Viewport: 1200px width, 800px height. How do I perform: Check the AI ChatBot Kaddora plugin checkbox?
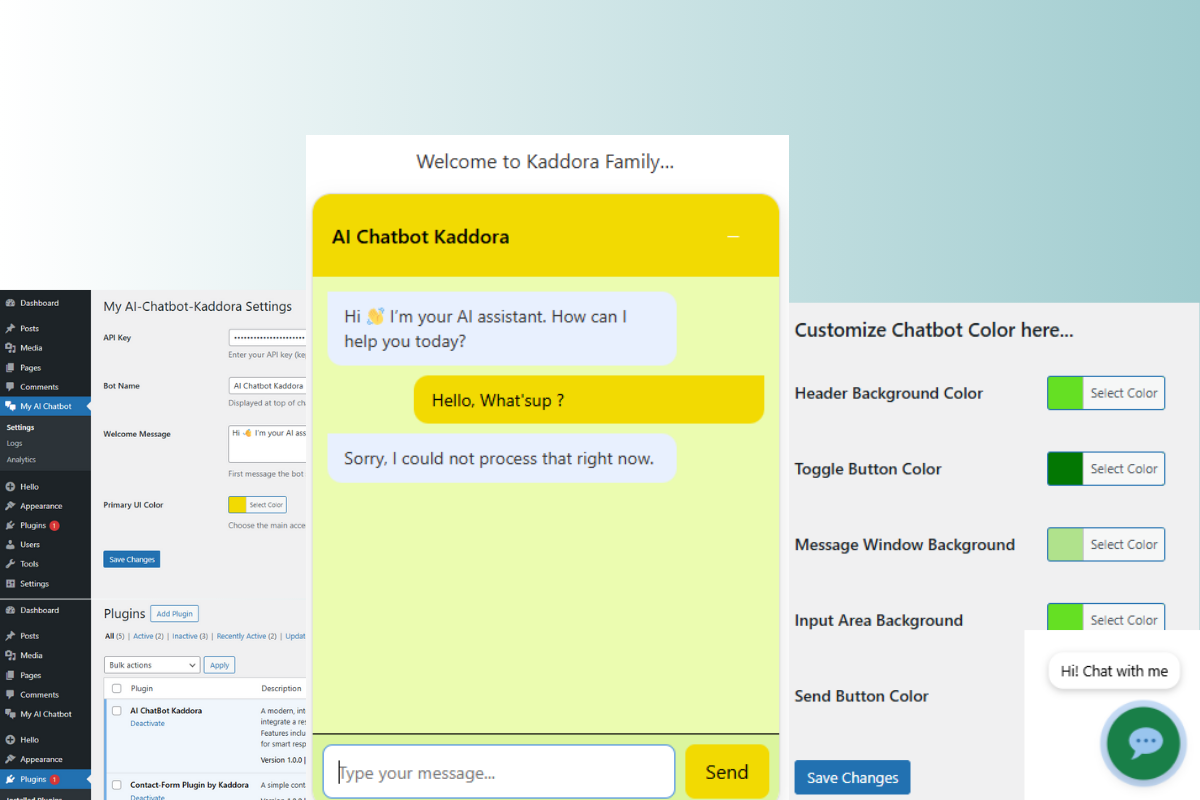click(117, 711)
